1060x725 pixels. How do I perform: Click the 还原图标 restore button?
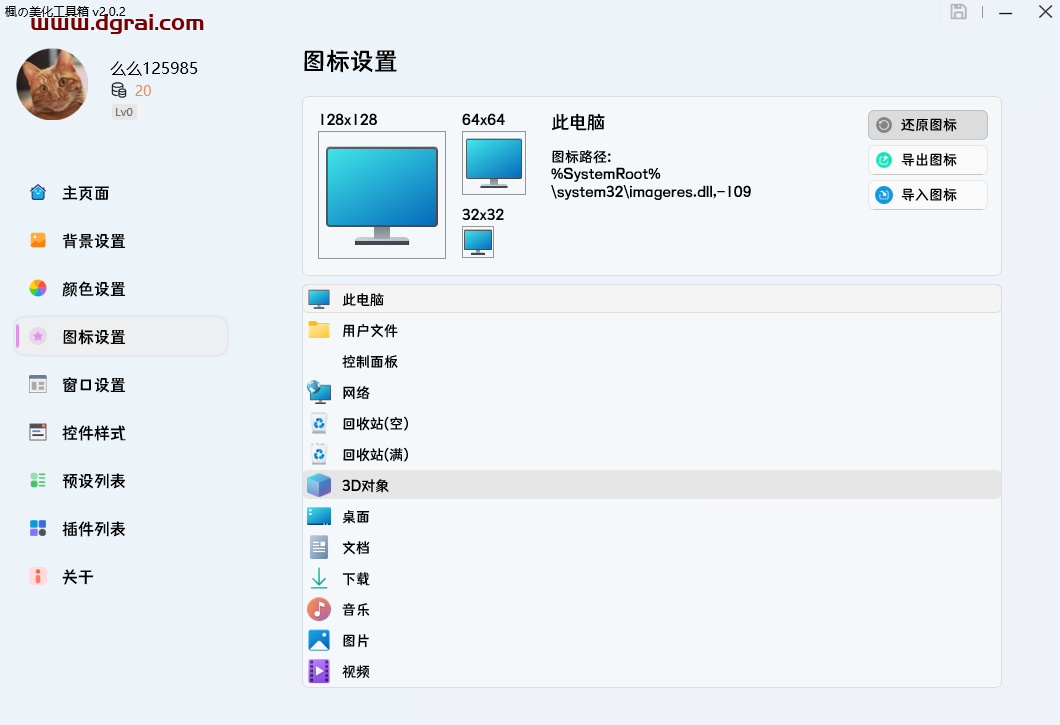click(928, 125)
